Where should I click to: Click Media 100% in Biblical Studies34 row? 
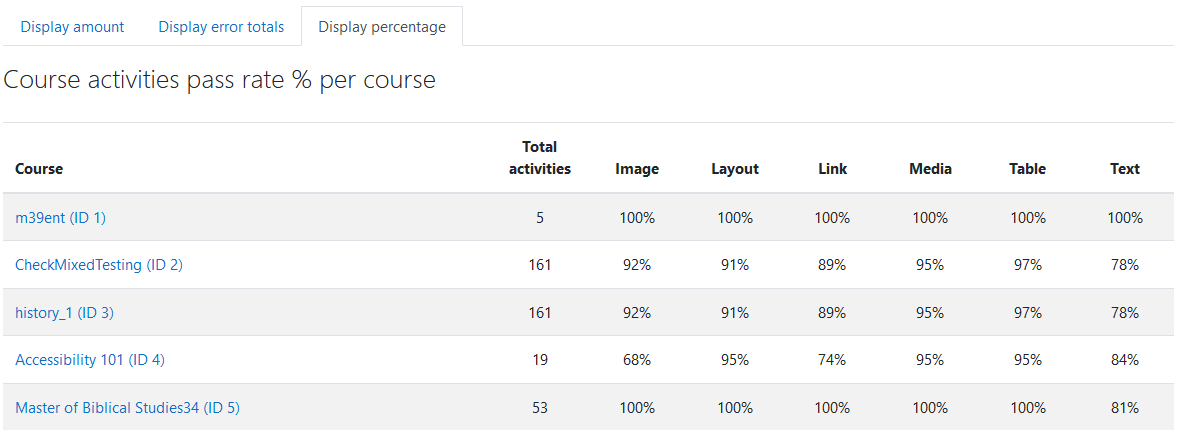pyautogui.click(x=930, y=408)
